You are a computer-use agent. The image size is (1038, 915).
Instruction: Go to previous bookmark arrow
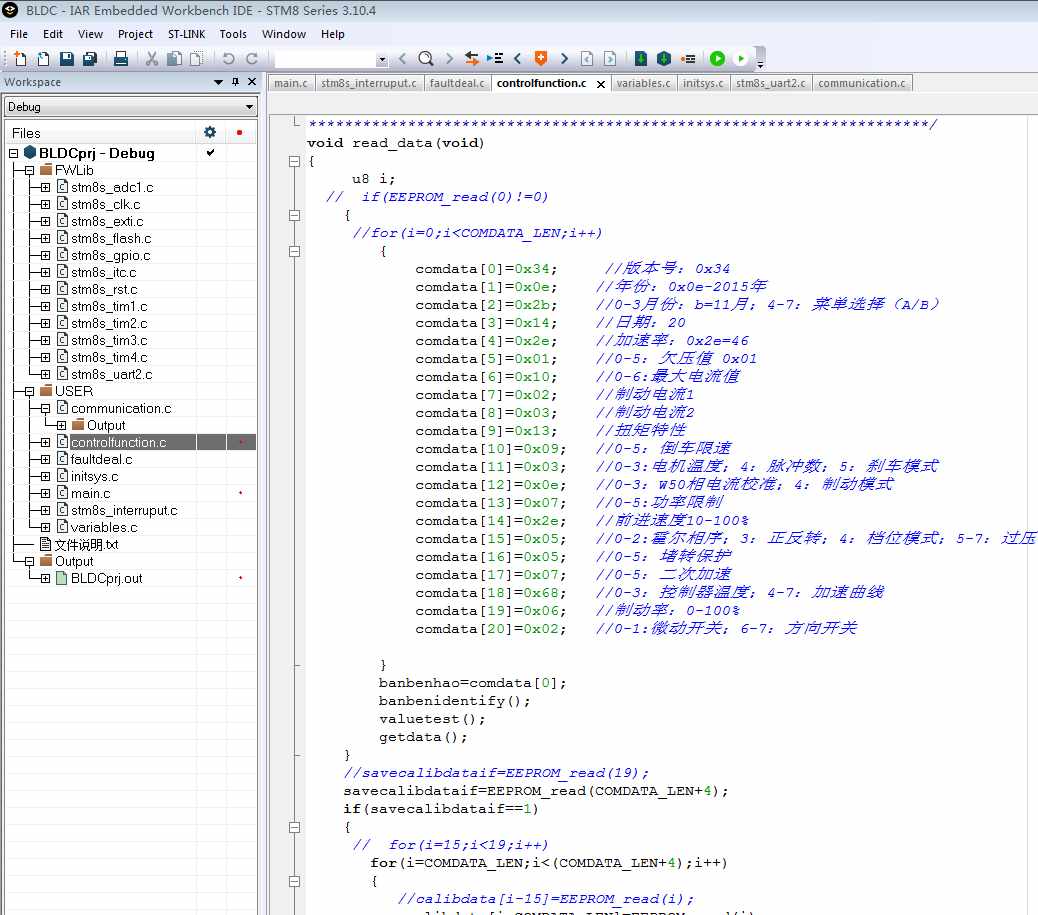pos(518,59)
